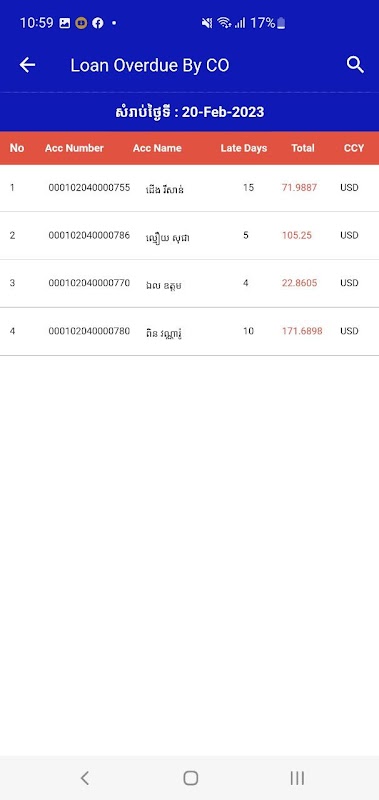Select the Total column header
Screen dimensions: 379x800
303,148
